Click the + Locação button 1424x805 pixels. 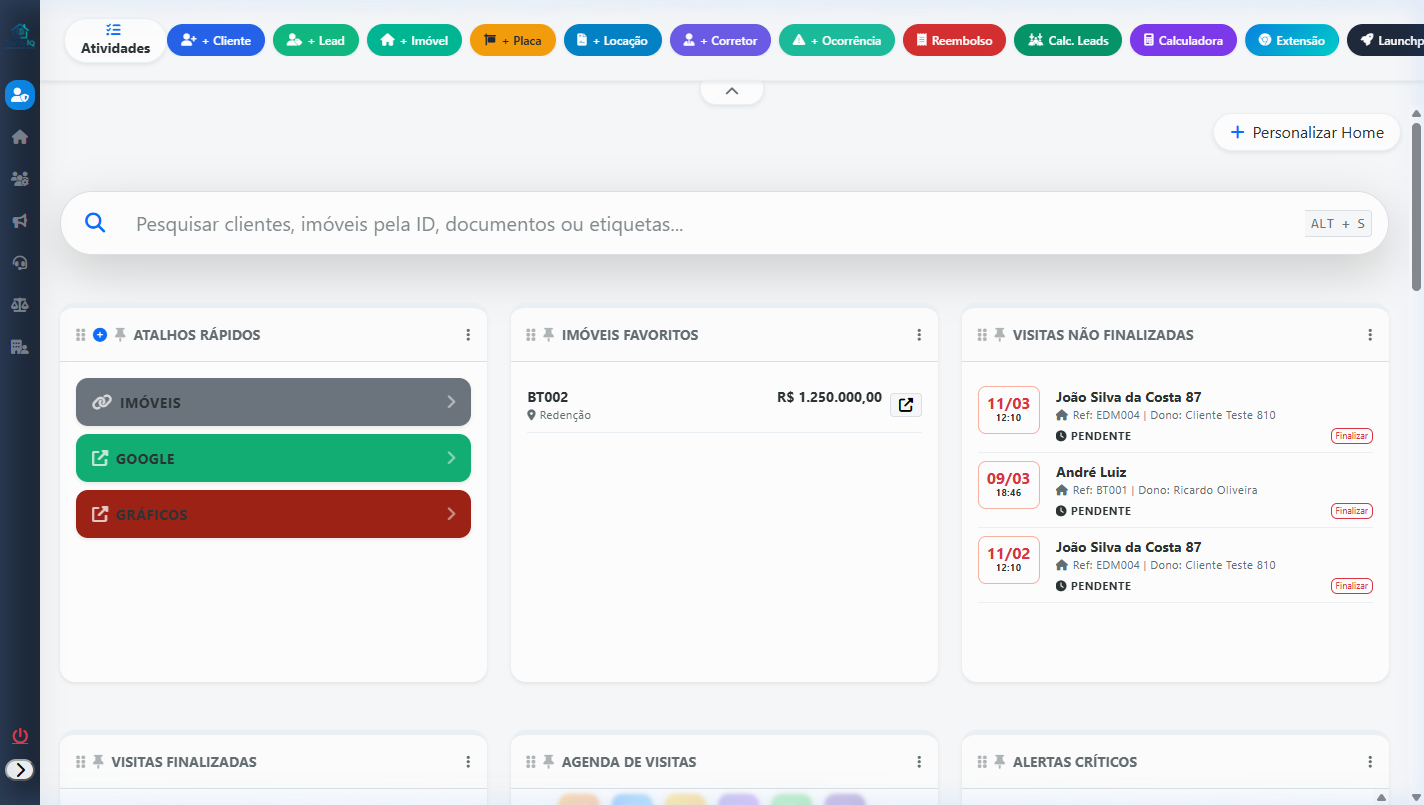click(x=613, y=40)
